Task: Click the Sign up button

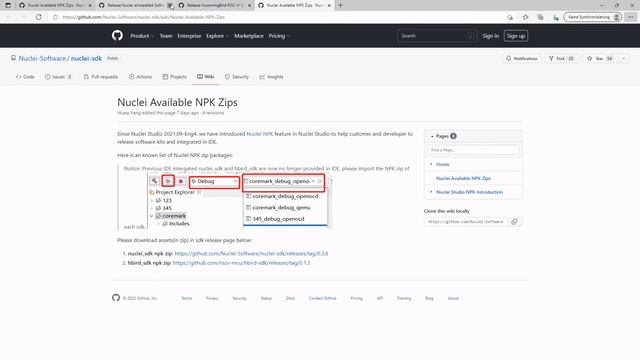Action: 516,36
